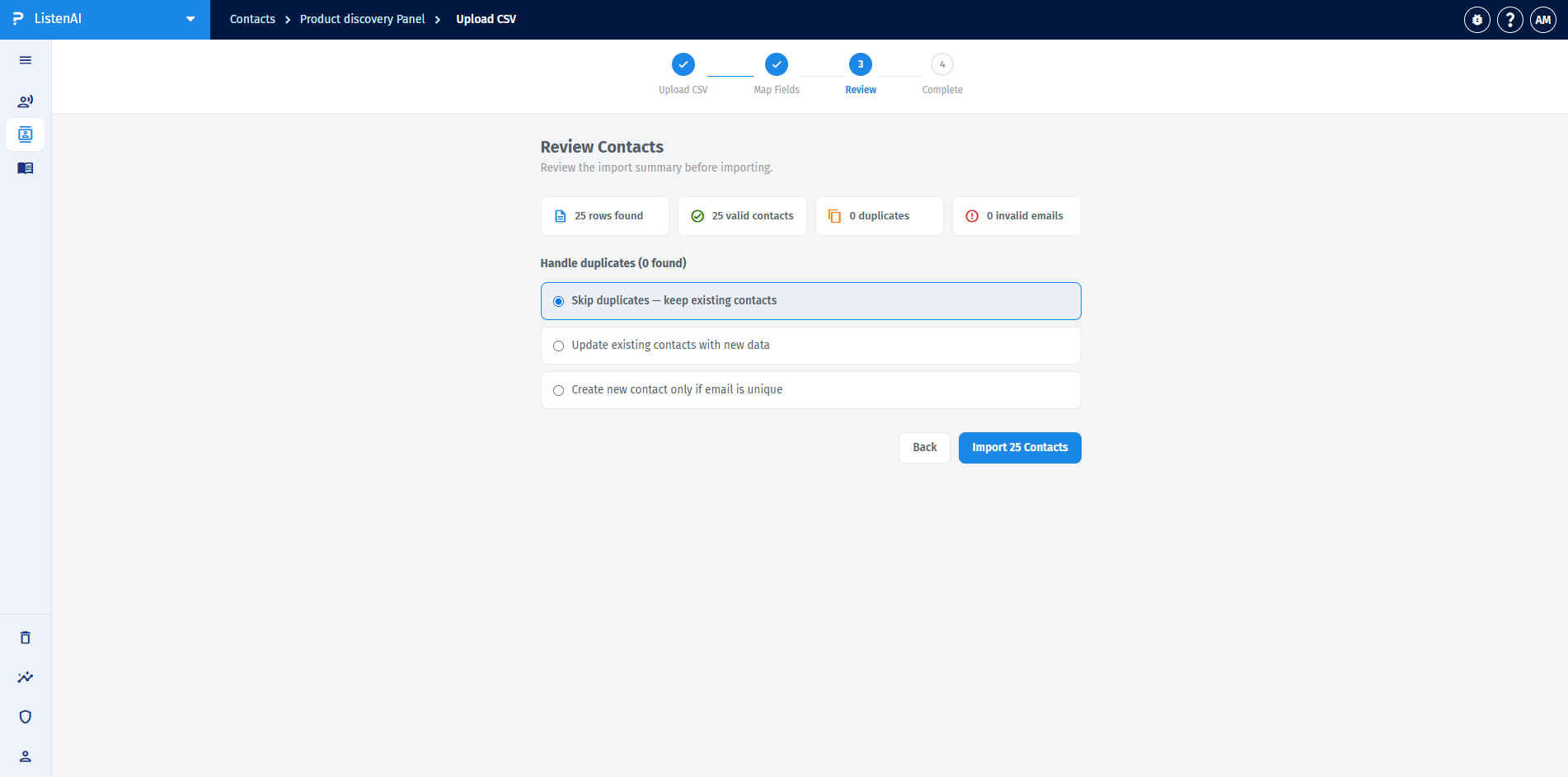This screenshot has width=1568, height=777.
Task: Click the 0 invalid emails card
Action: pos(1016,216)
